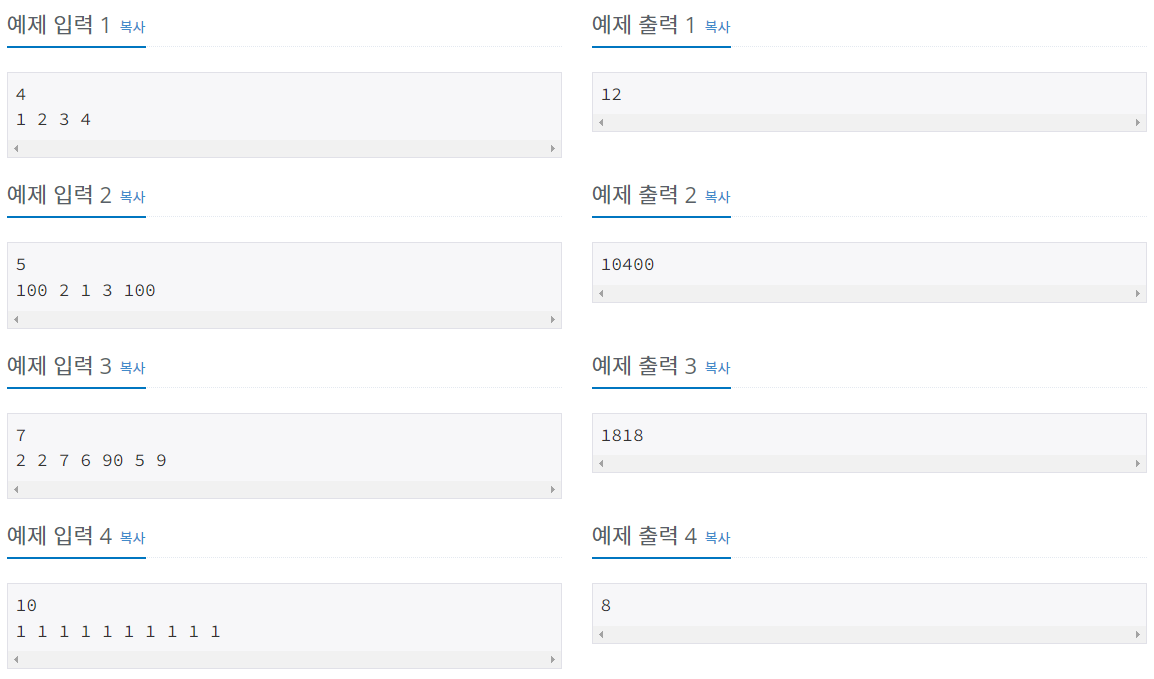Copy example output 2 via 복사 link

(718, 196)
